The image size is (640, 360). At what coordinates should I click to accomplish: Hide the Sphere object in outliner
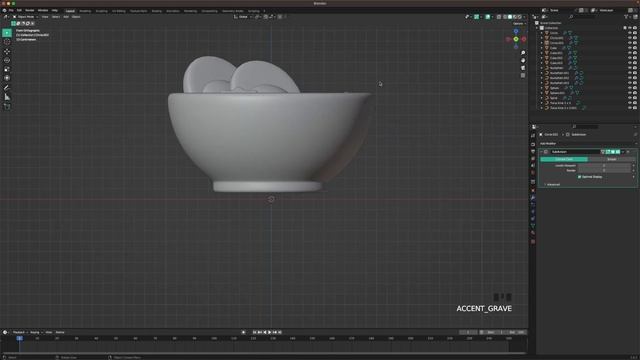(630, 88)
